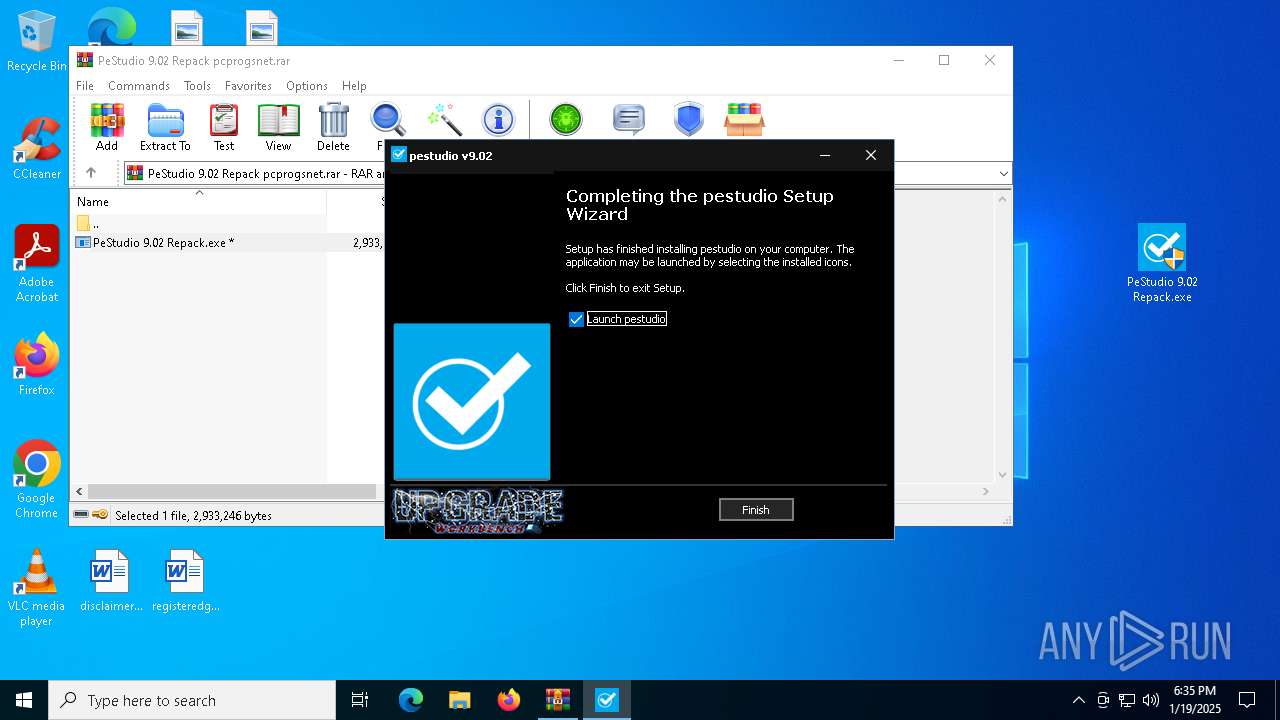Click the View file icon in WinRAR

(278, 127)
